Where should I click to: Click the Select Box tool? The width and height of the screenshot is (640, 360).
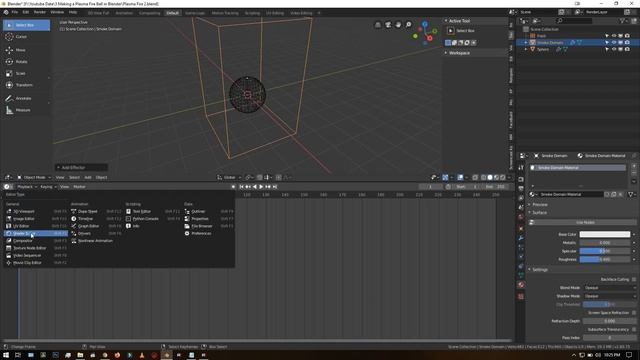point(26,25)
